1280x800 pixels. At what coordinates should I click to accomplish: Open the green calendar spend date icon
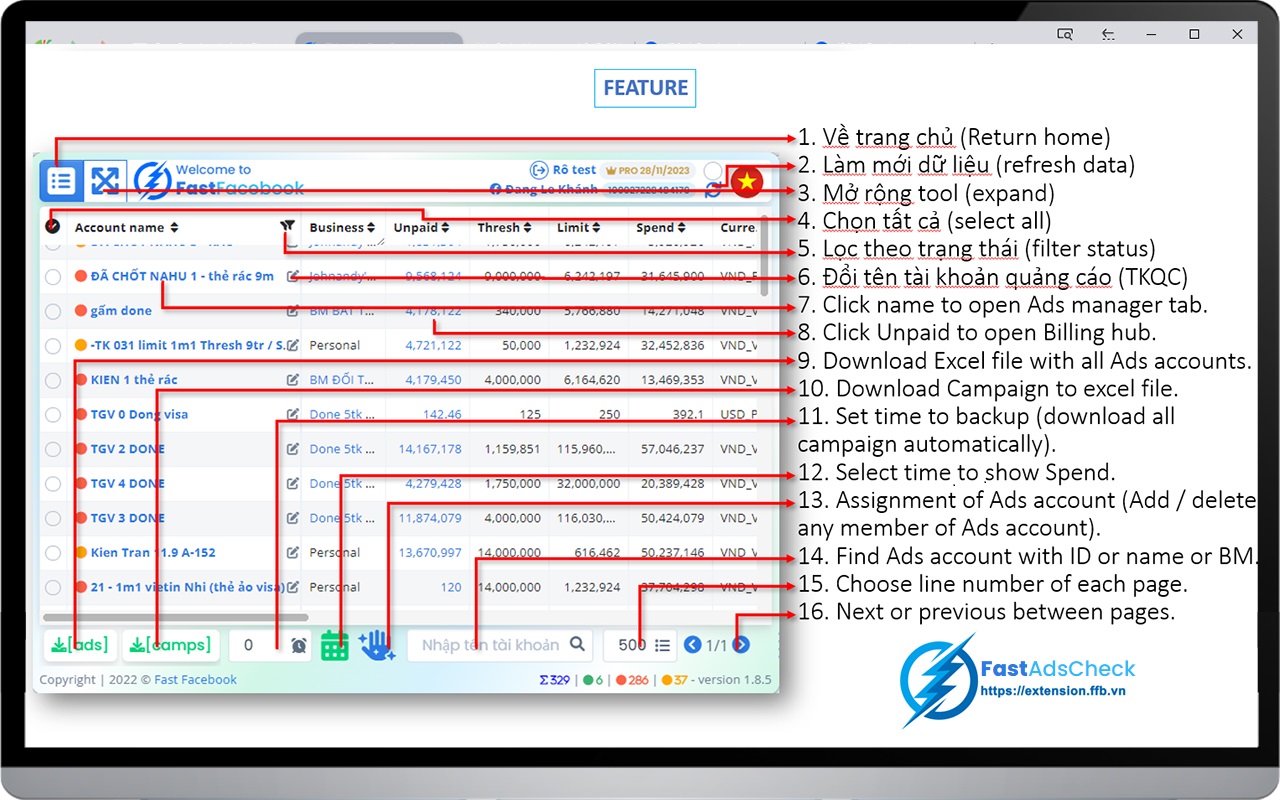click(x=334, y=646)
